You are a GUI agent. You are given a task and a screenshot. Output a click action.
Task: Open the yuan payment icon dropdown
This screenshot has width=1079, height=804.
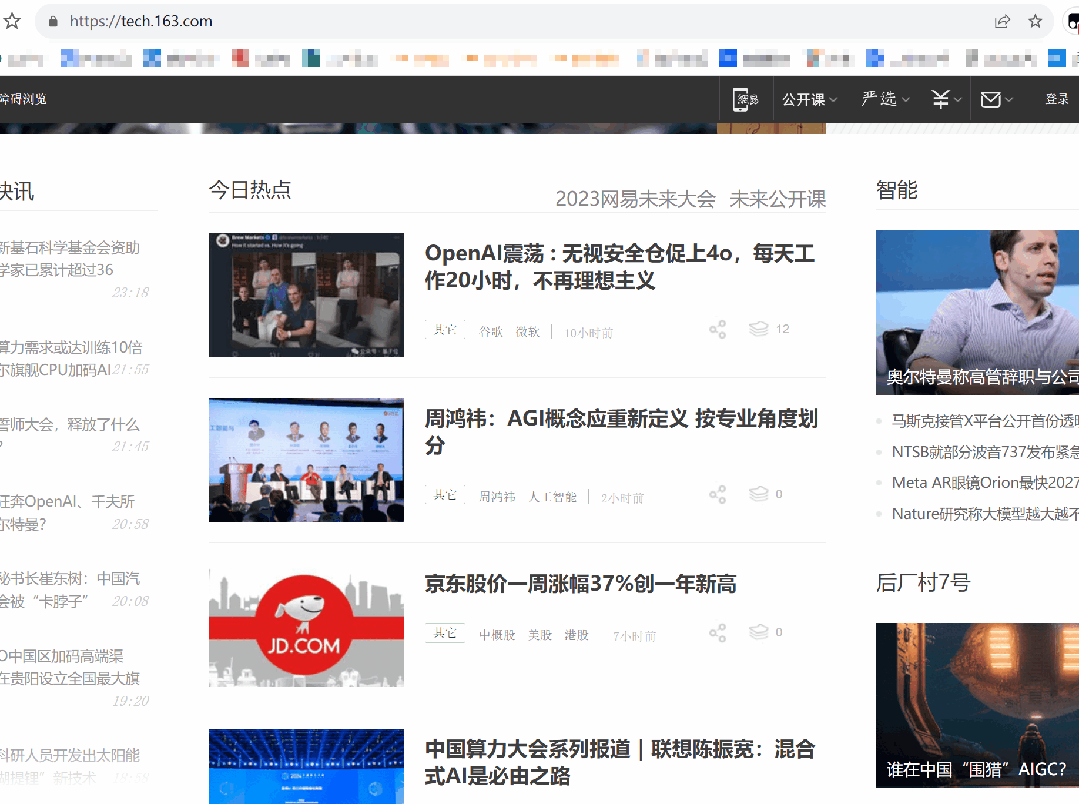946,100
